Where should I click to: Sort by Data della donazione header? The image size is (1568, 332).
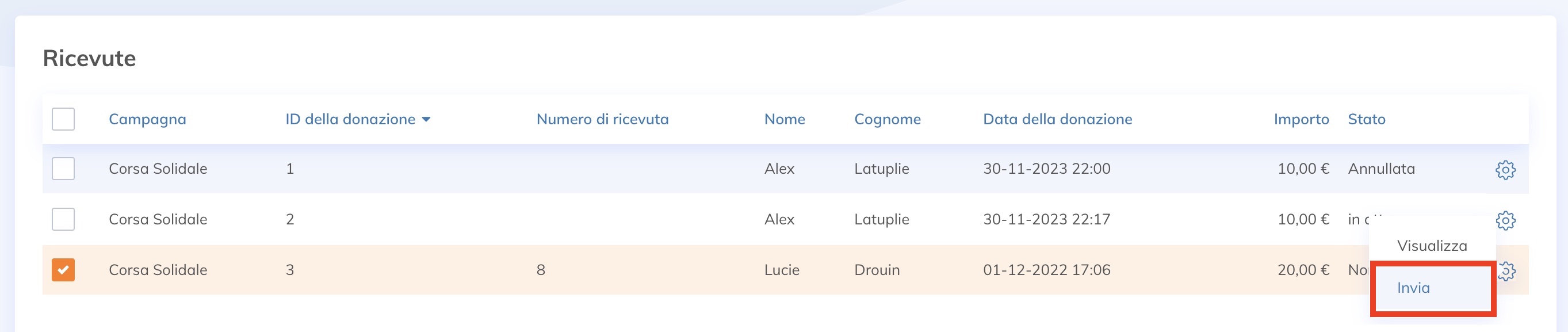coord(1057,120)
